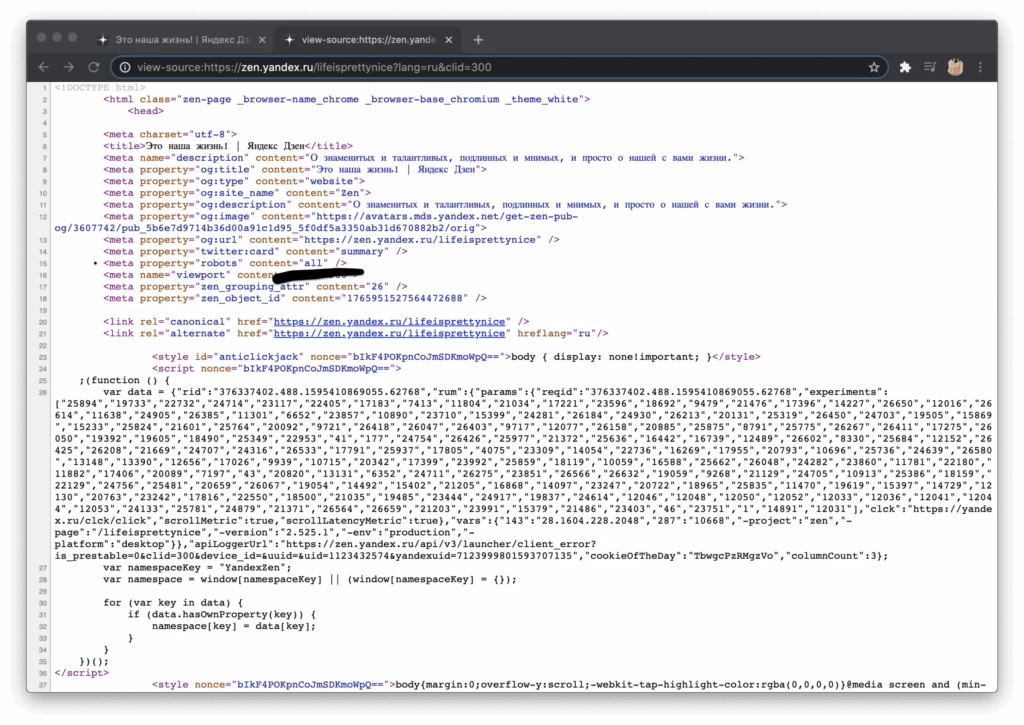1024x725 pixels.
Task: Click the 'og:site_name' content="Zen" line
Action: click(237, 193)
